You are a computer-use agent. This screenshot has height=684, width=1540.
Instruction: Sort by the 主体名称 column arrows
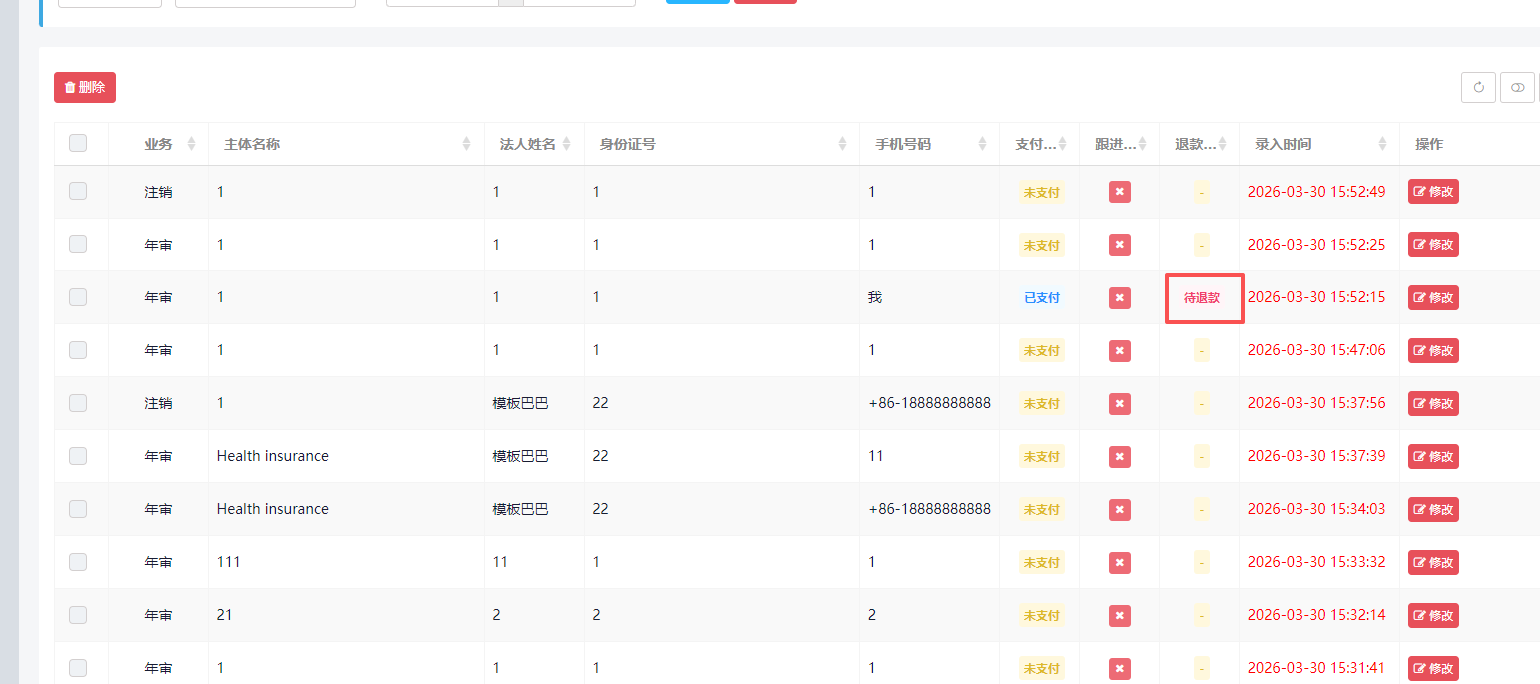[x=466, y=144]
